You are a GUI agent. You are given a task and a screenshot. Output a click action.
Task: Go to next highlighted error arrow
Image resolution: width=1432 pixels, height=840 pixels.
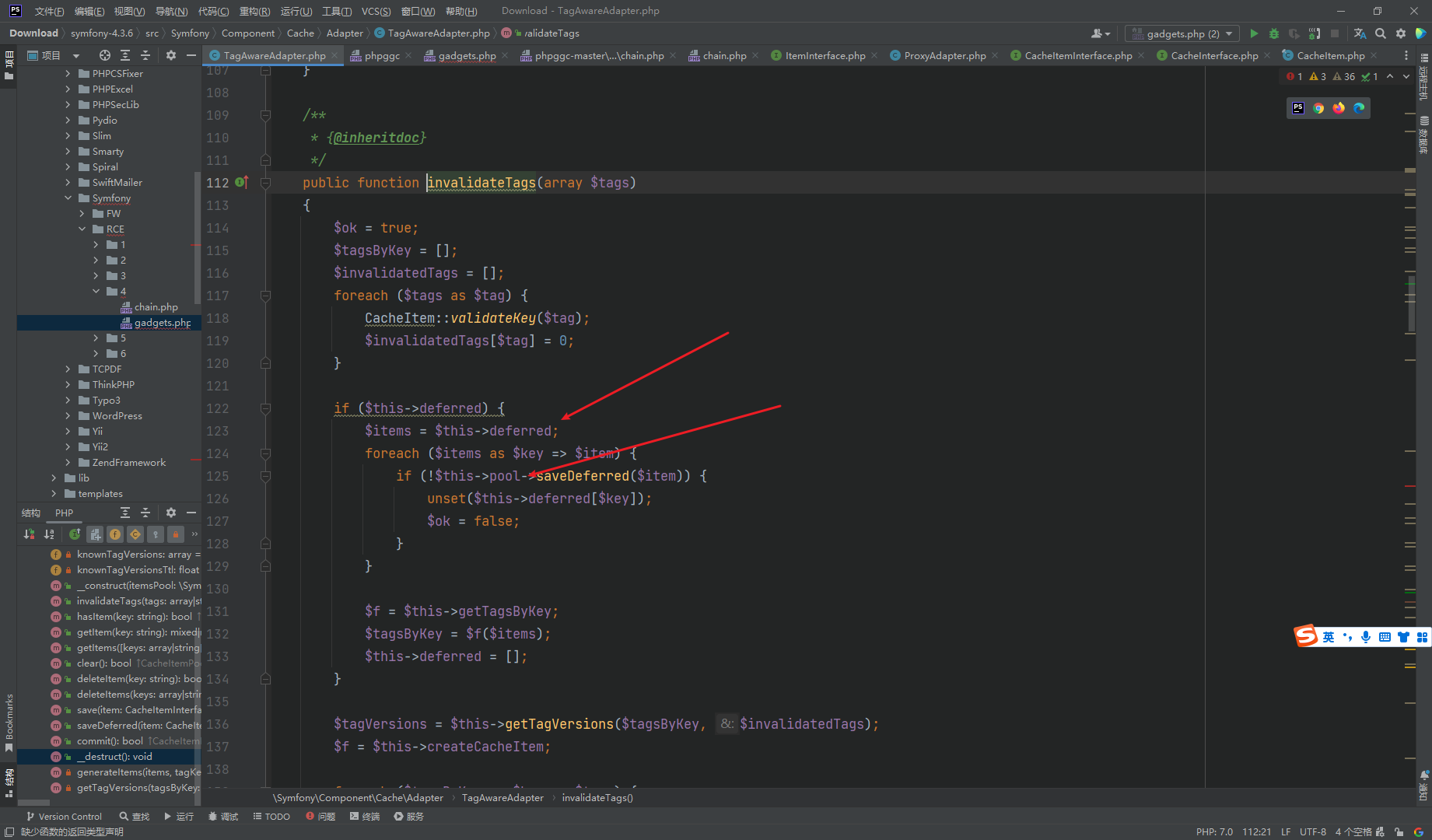pos(1406,76)
